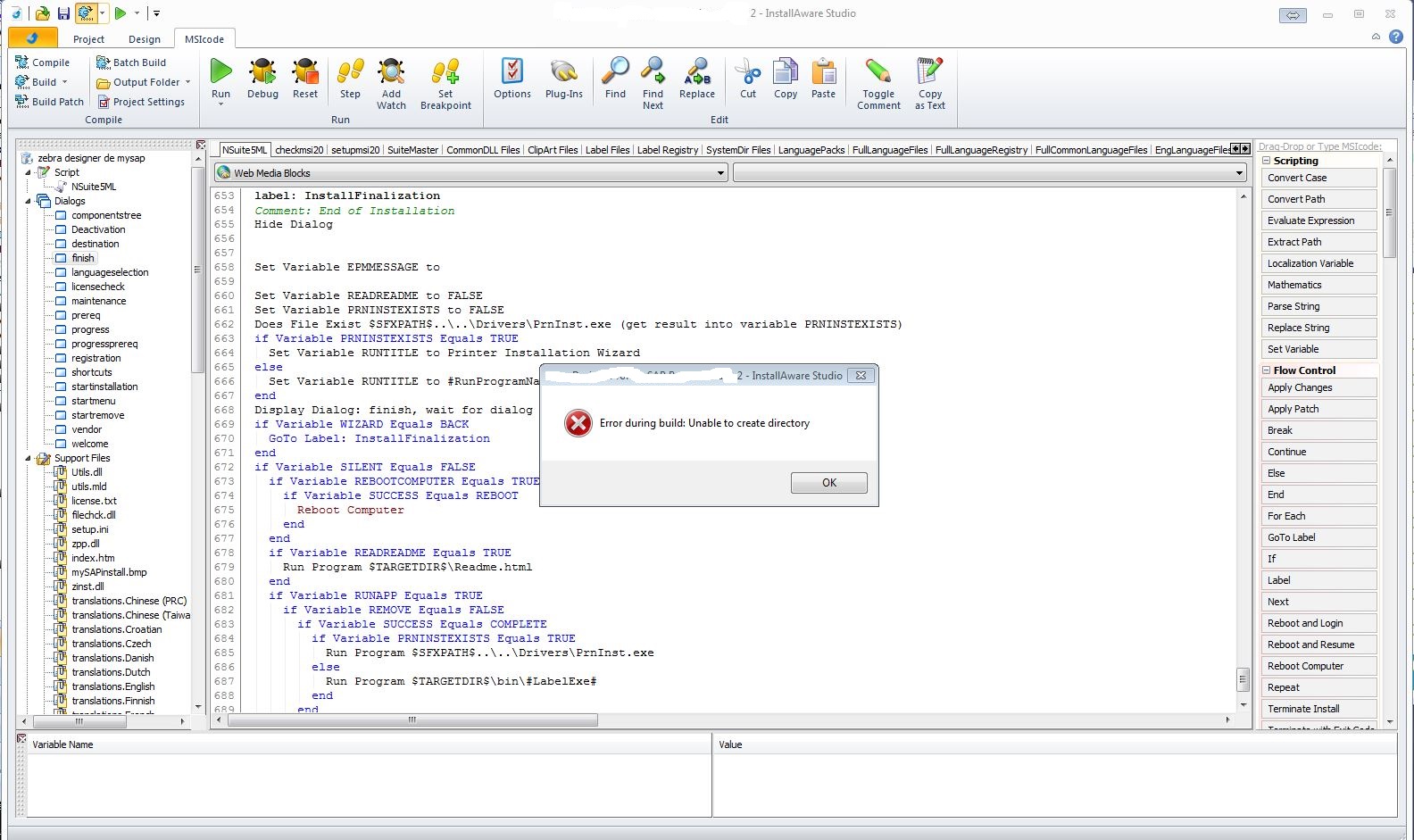
Task: Open Plug-Ins
Action: [x=563, y=71]
